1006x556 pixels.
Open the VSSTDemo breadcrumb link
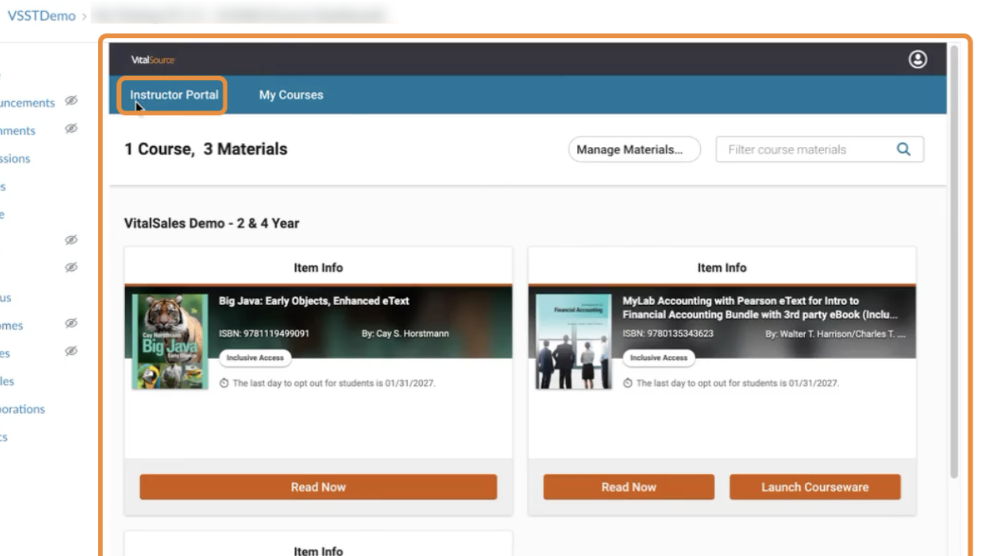[41, 15]
